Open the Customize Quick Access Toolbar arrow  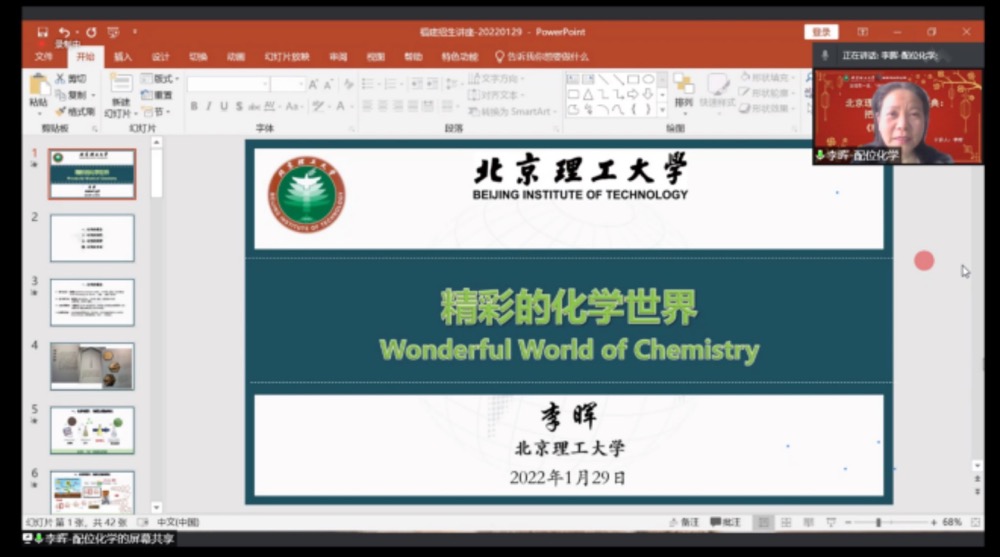[x=135, y=32]
